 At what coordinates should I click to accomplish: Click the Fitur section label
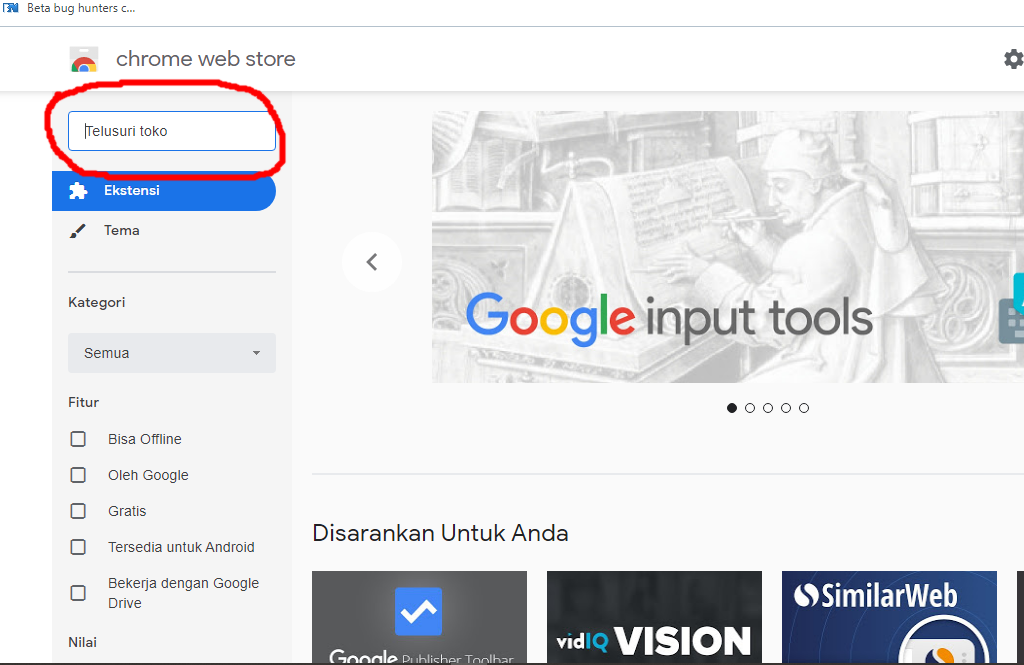(84, 402)
